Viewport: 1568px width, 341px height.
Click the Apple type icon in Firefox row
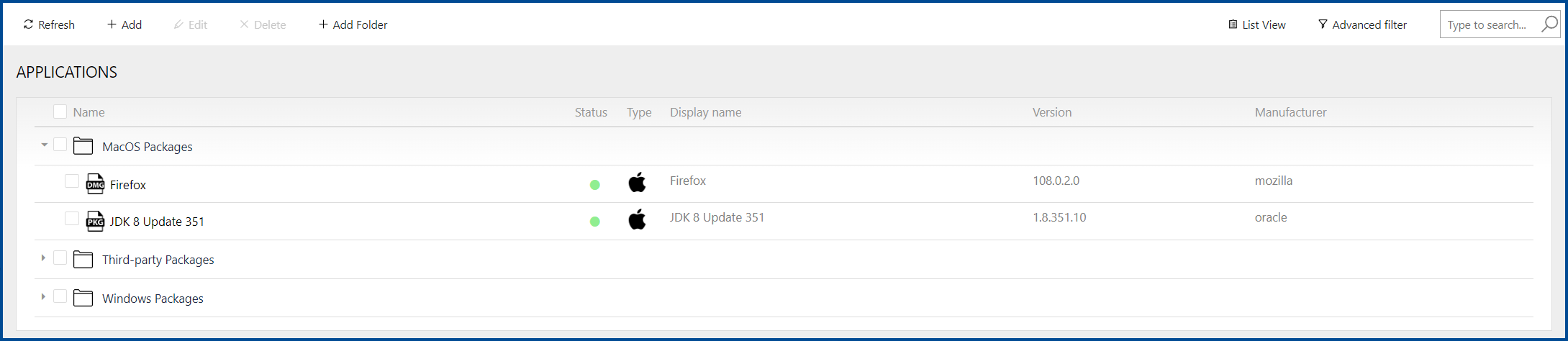pyautogui.click(x=637, y=183)
